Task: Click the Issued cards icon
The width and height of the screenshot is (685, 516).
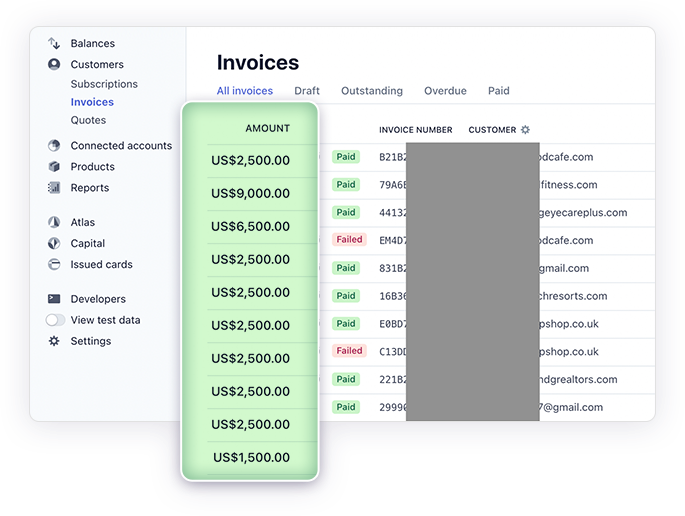Action: pos(54,264)
